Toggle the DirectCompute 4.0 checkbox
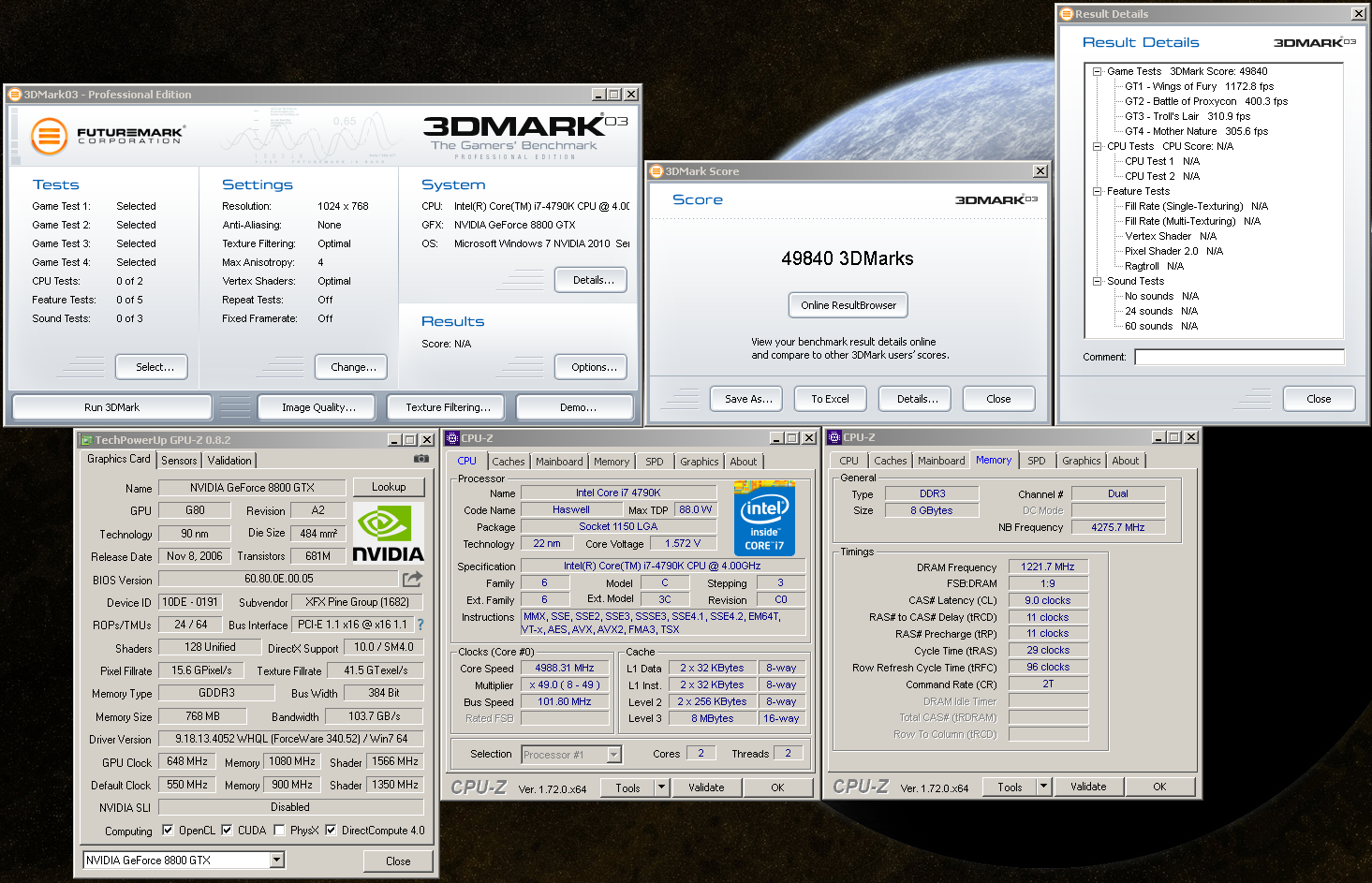1372x883 pixels. [331, 830]
